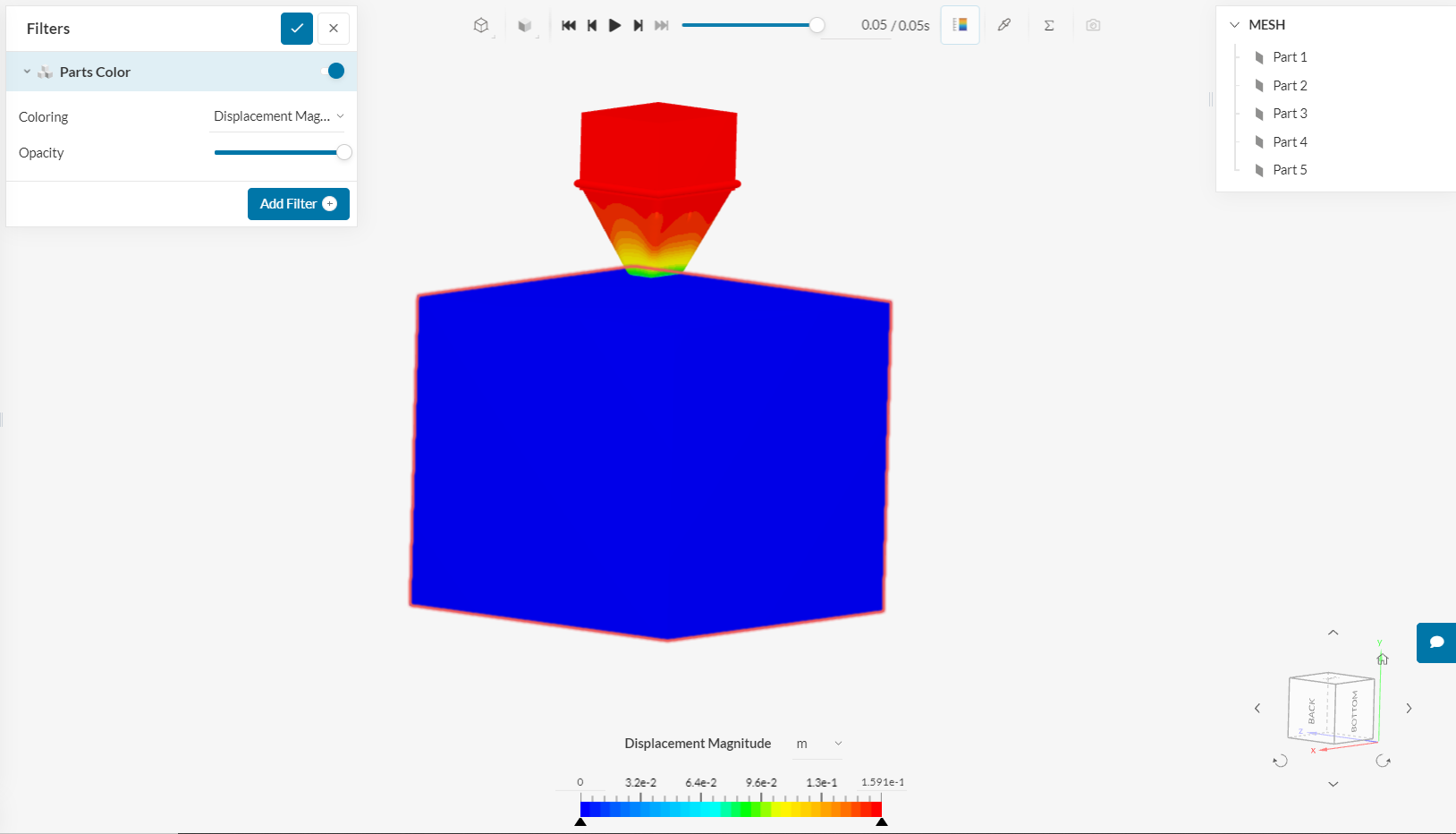Click the BACK face of orientation cube
The height and width of the screenshot is (834, 1456).
(1311, 710)
